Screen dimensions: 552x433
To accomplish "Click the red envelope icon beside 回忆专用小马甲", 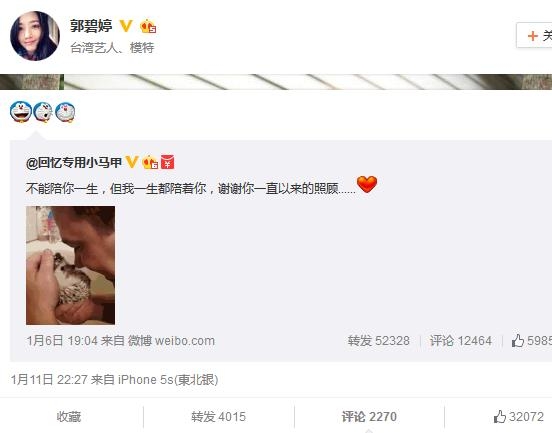I will [168, 162].
